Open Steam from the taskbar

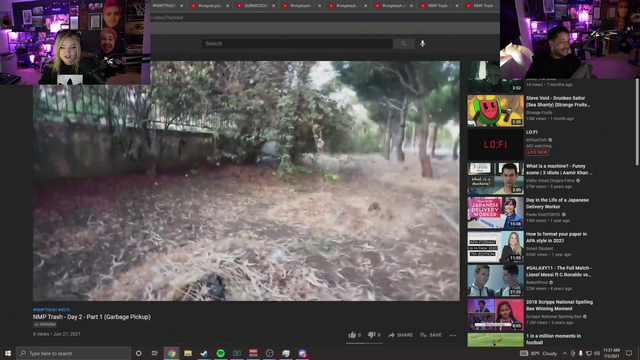tap(204, 353)
